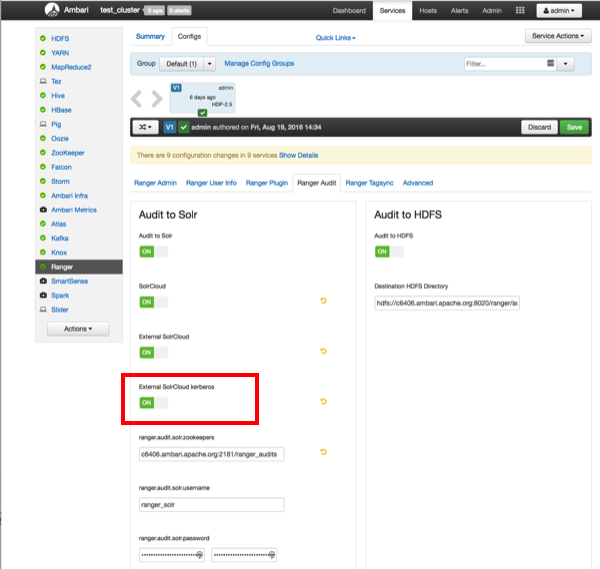This screenshot has height=569, width=600.
Task: Click the Ambari logo icon
Action: (52, 10)
